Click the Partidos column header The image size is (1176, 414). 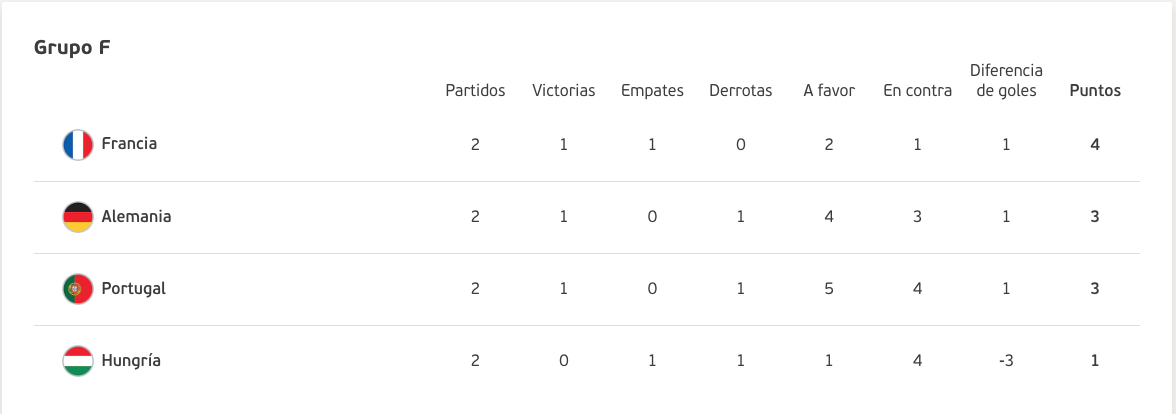[x=476, y=91]
